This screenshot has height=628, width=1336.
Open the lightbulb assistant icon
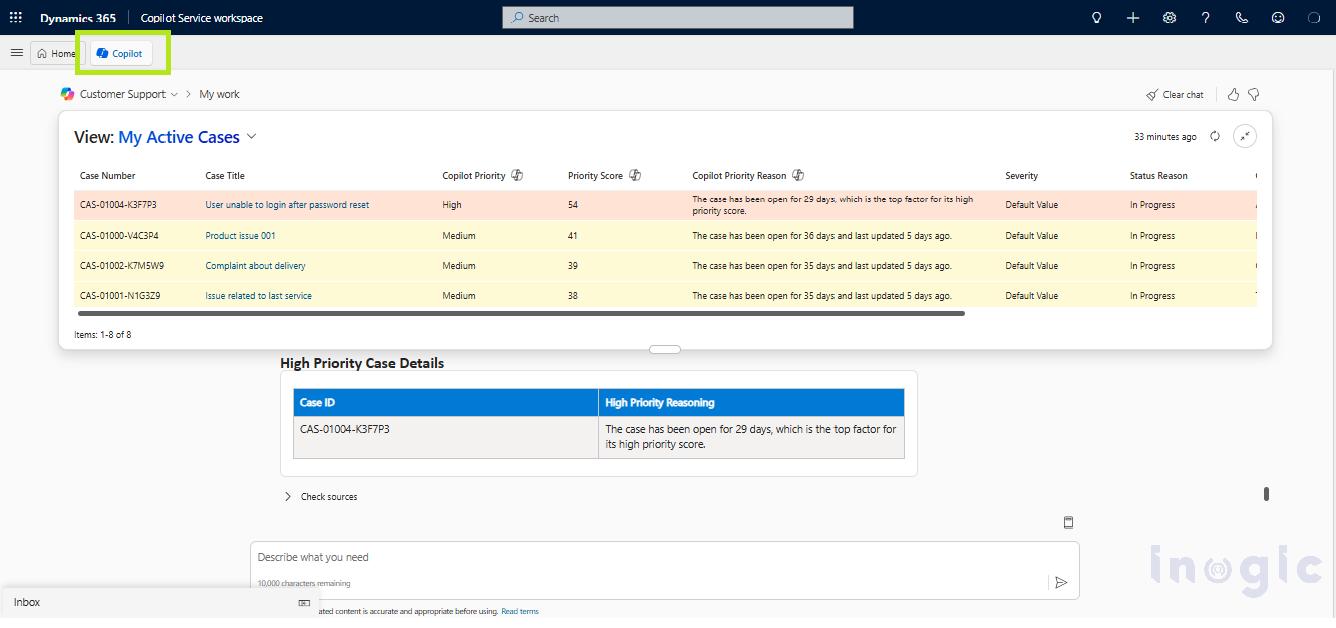pyautogui.click(x=1096, y=17)
